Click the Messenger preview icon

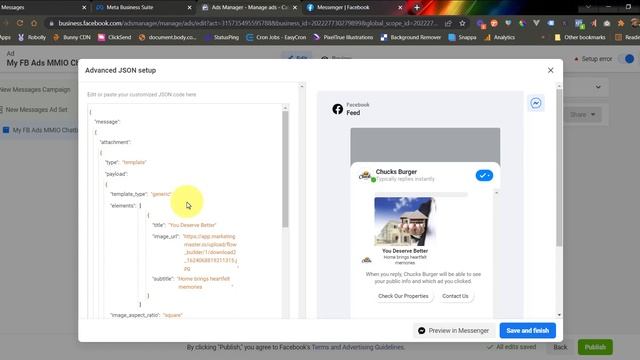[536, 103]
